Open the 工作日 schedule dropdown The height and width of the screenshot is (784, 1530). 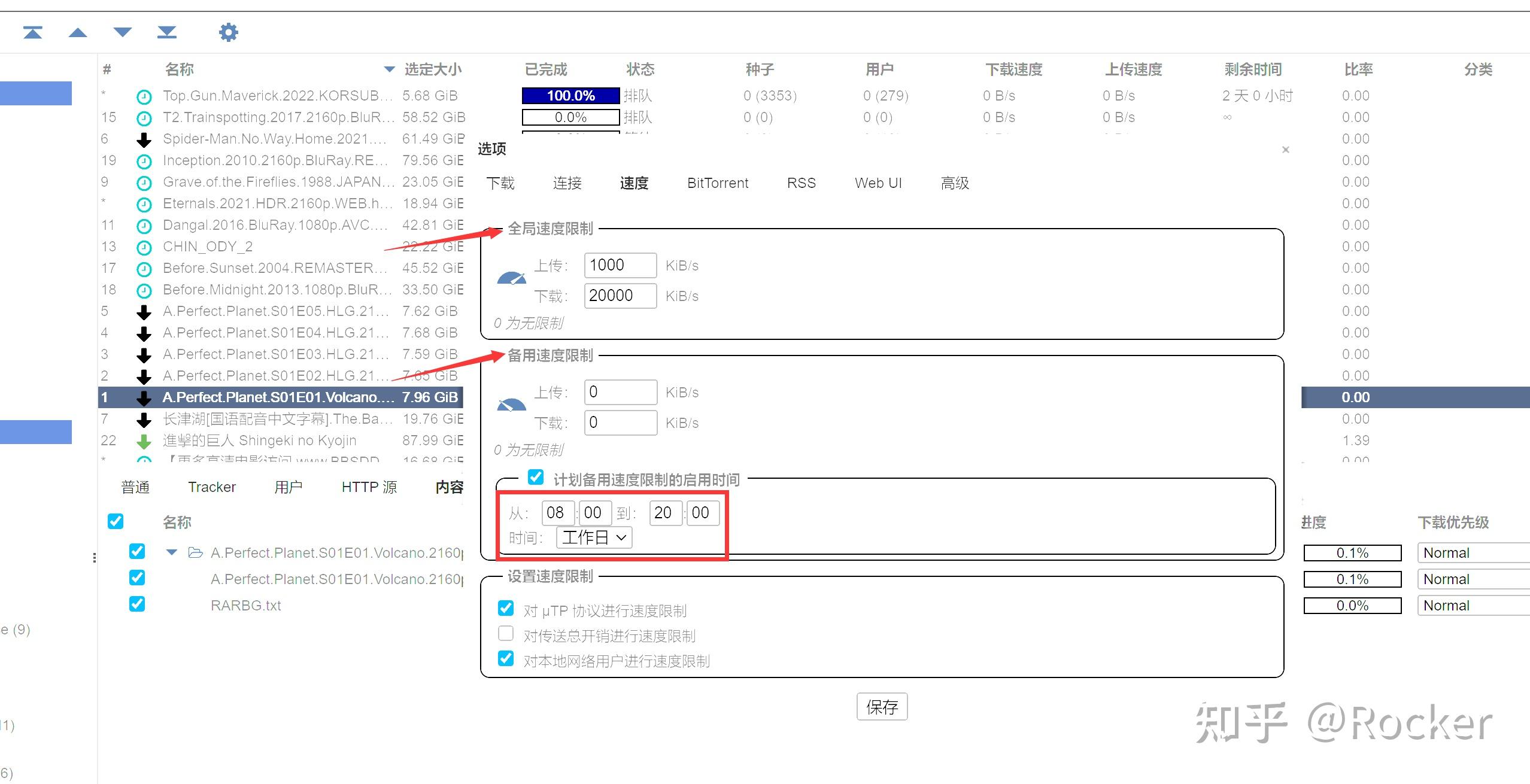tap(593, 537)
